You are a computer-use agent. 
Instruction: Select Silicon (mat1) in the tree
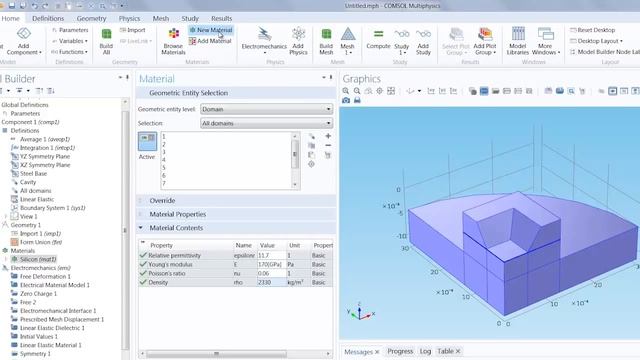38,259
